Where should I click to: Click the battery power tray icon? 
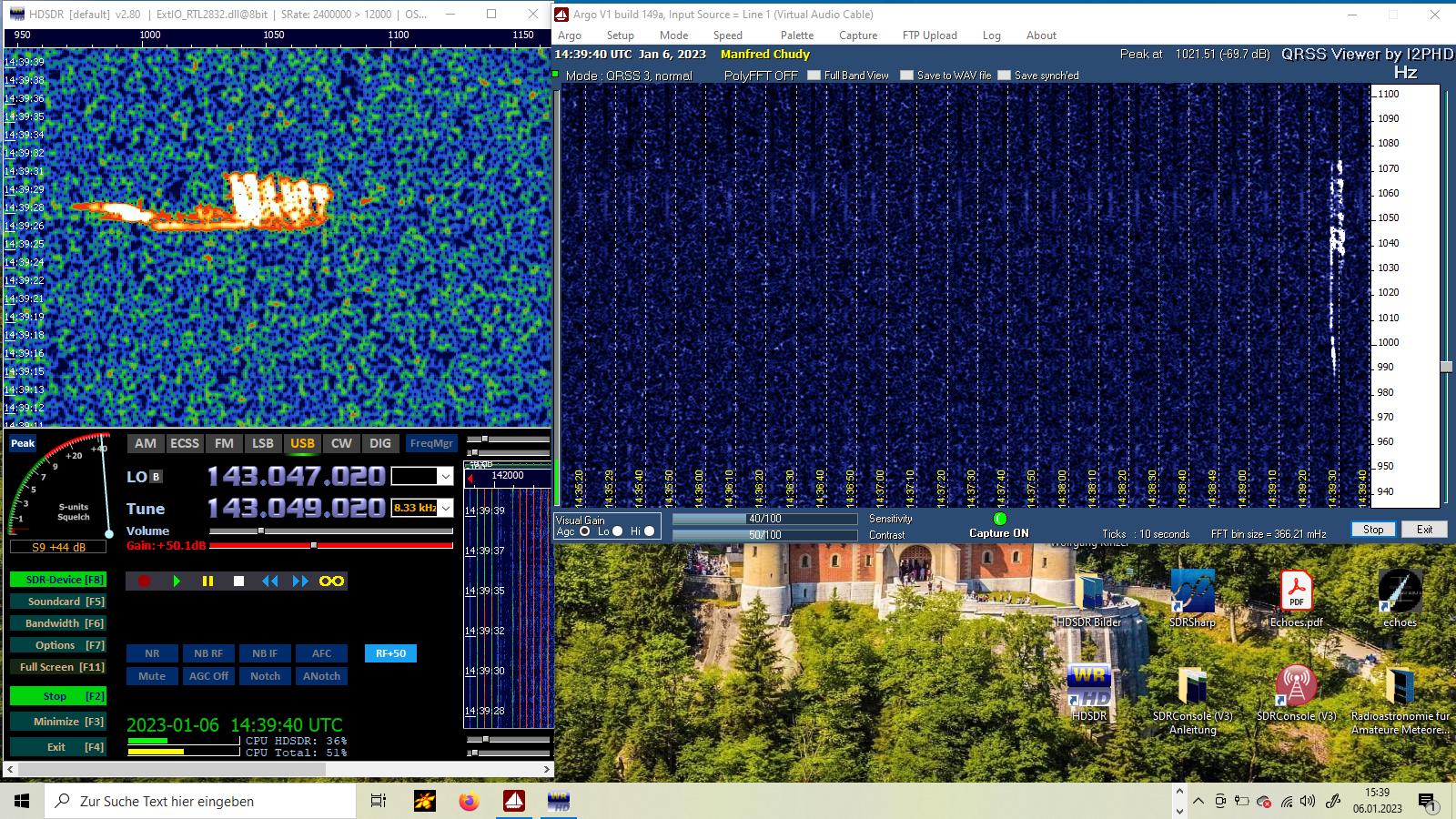pos(1241,802)
